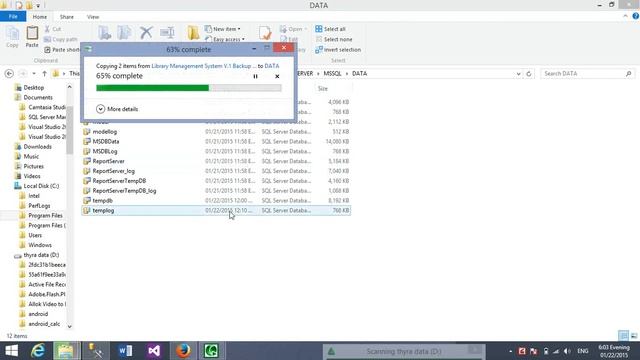Open Visual Studio from taskbar
Viewport: 640px width, 360px height.
click(x=154, y=351)
